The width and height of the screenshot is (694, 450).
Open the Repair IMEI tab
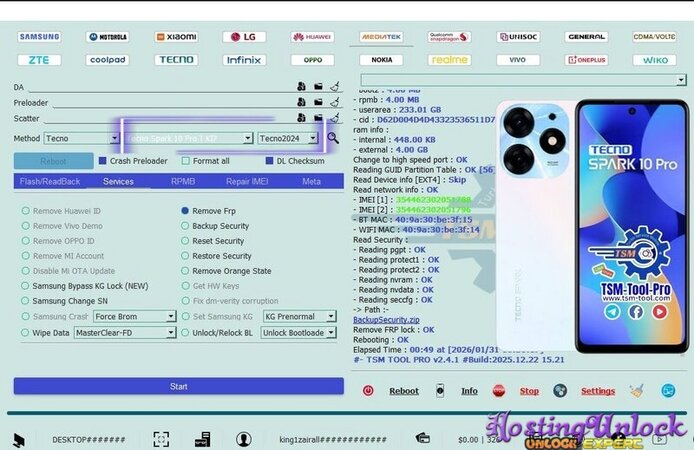pos(246,182)
